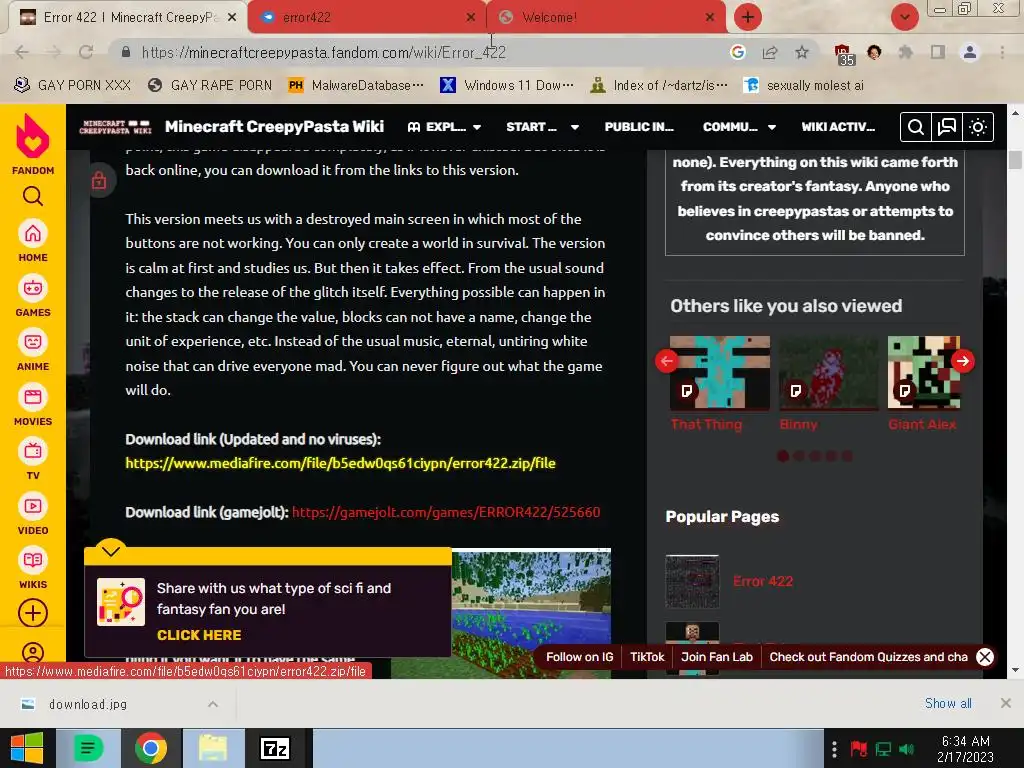Open the WIKI ACTIV... menu item
1024x768 pixels.
click(838, 127)
